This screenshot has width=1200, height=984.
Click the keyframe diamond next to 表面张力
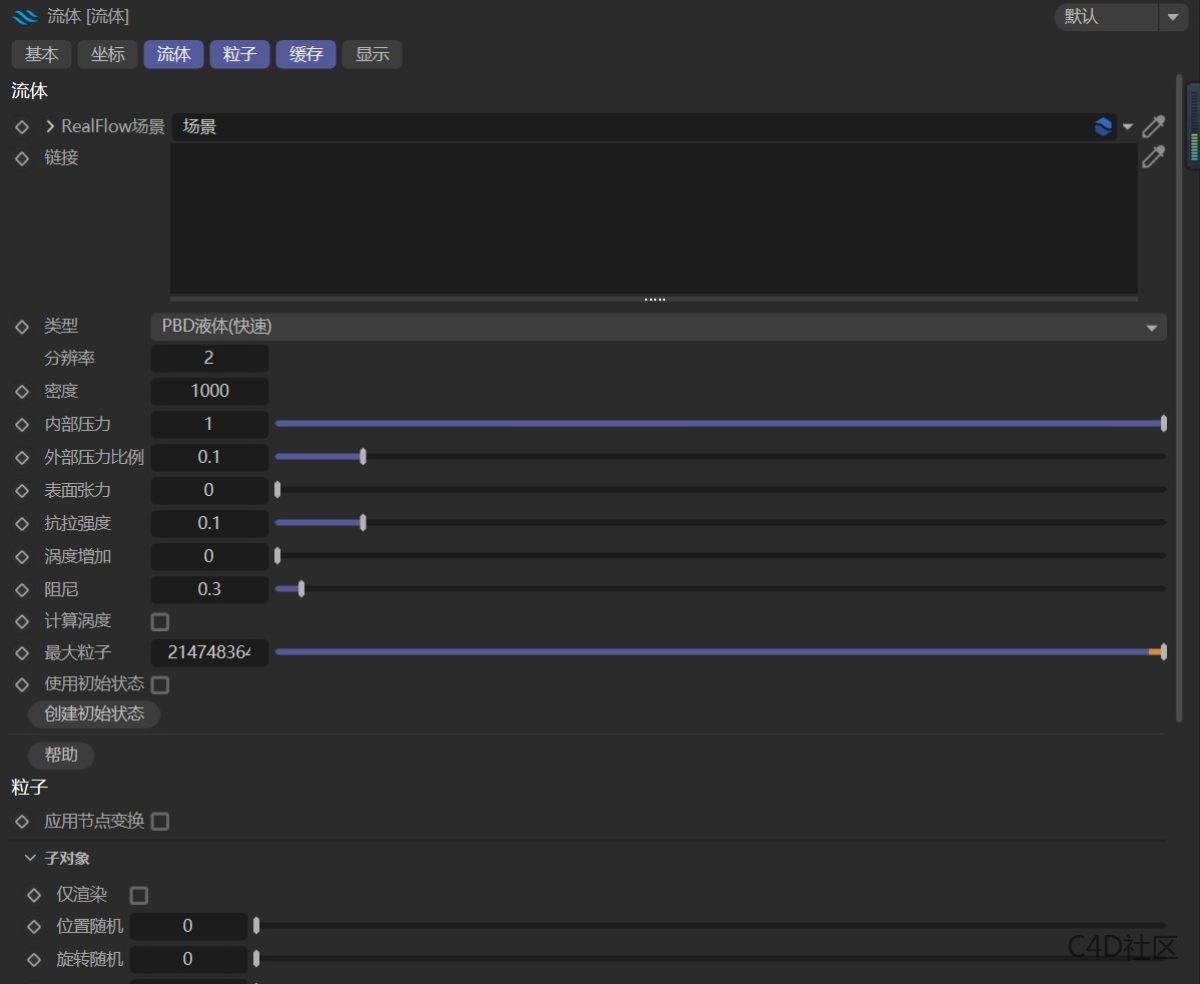pos(21,490)
